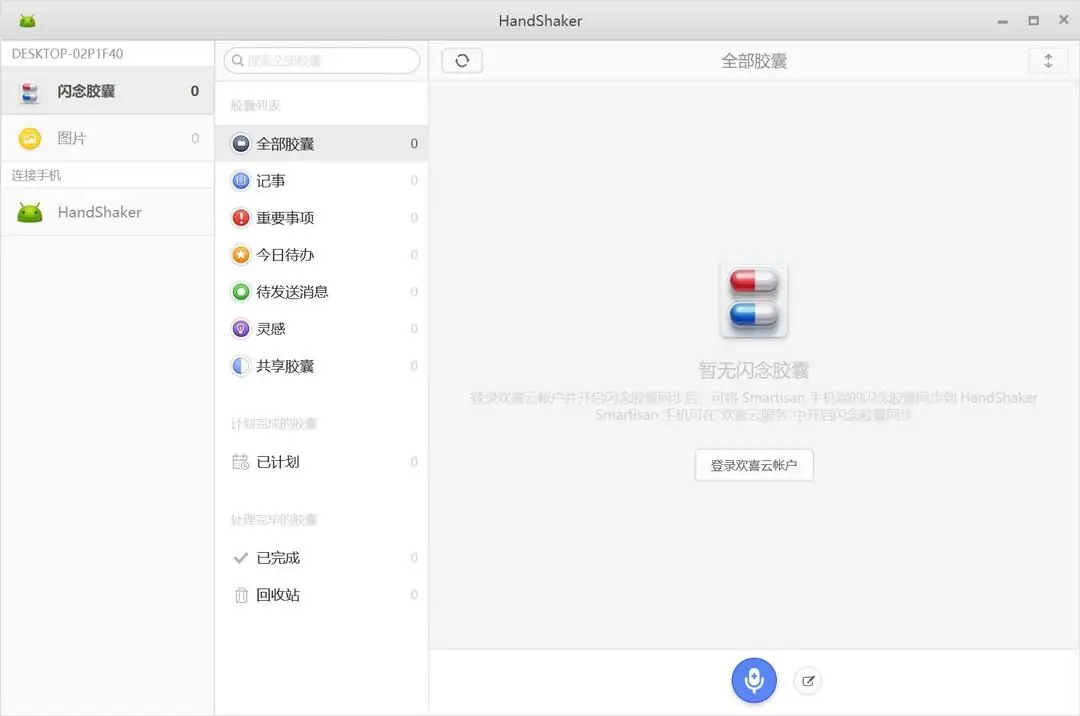This screenshot has width=1080, height=716.
Task: Click the blue microphone to record voice capsule
Action: tap(753, 680)
